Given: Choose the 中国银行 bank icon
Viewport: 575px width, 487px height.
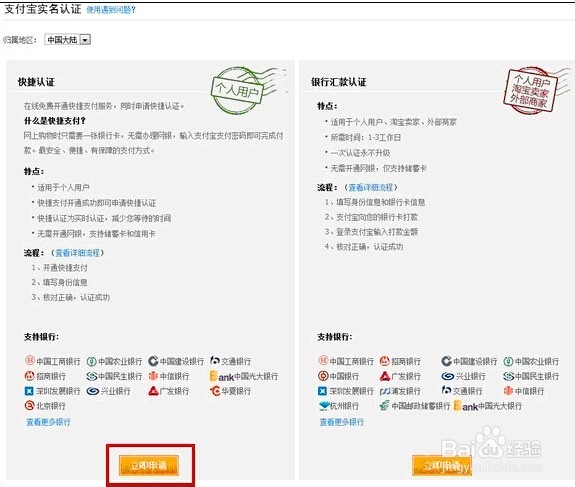Looking at the screenshot, I should (323, 376).
